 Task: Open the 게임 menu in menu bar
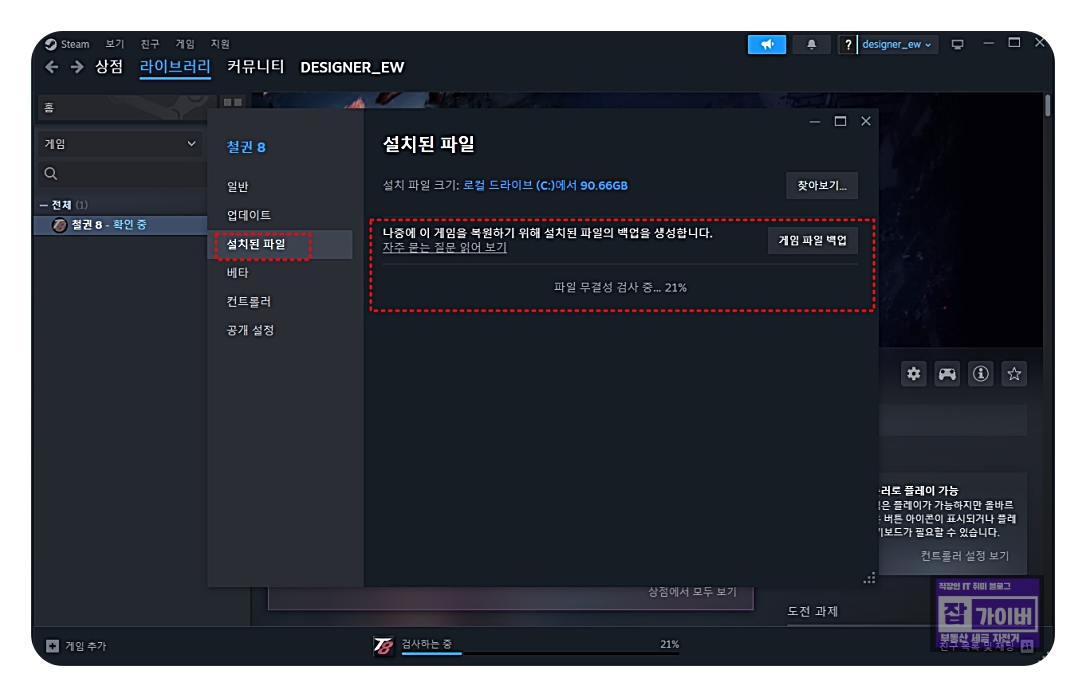click(185, 44)
